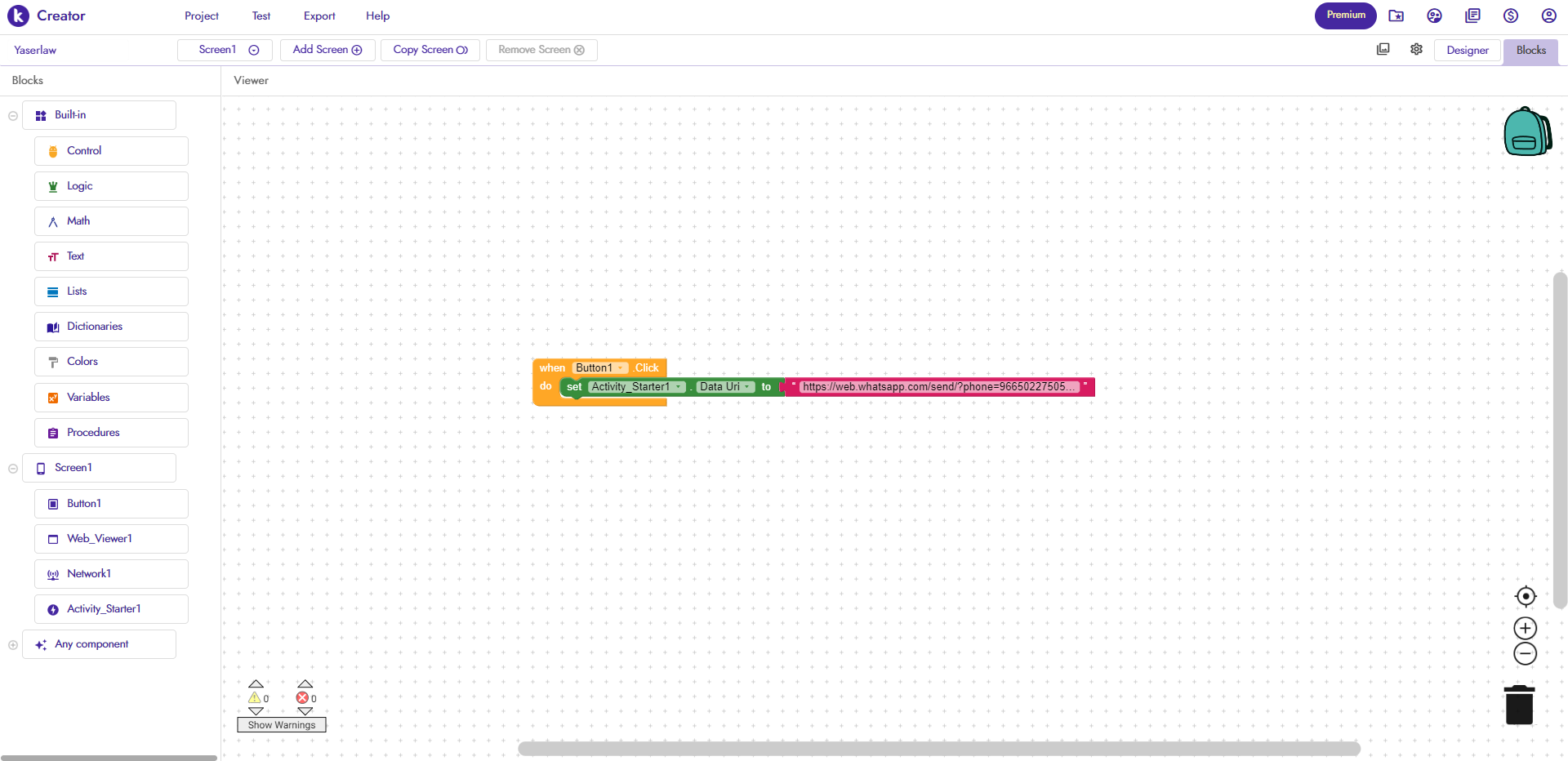The width and height of the screenshot is (1568, 761).
Task: Collapse the Screen1 components tree
Action: (13, 469)
